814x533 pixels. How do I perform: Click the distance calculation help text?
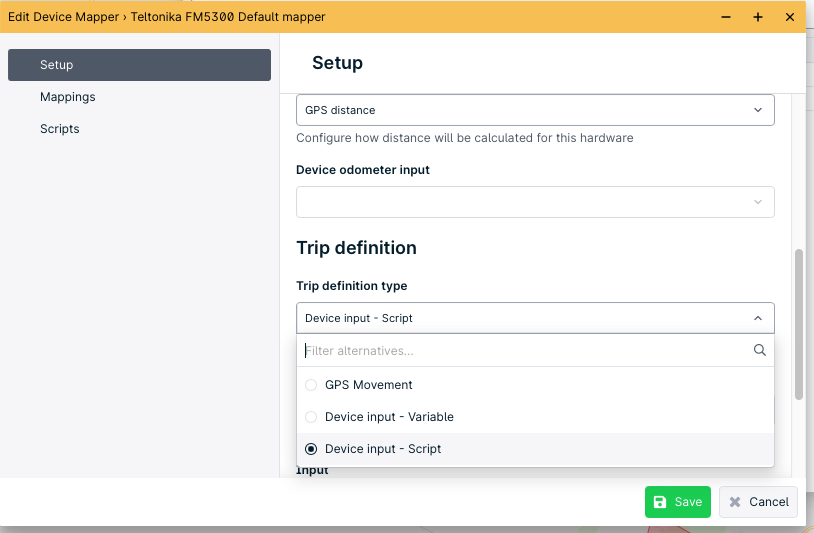(465, 138)
